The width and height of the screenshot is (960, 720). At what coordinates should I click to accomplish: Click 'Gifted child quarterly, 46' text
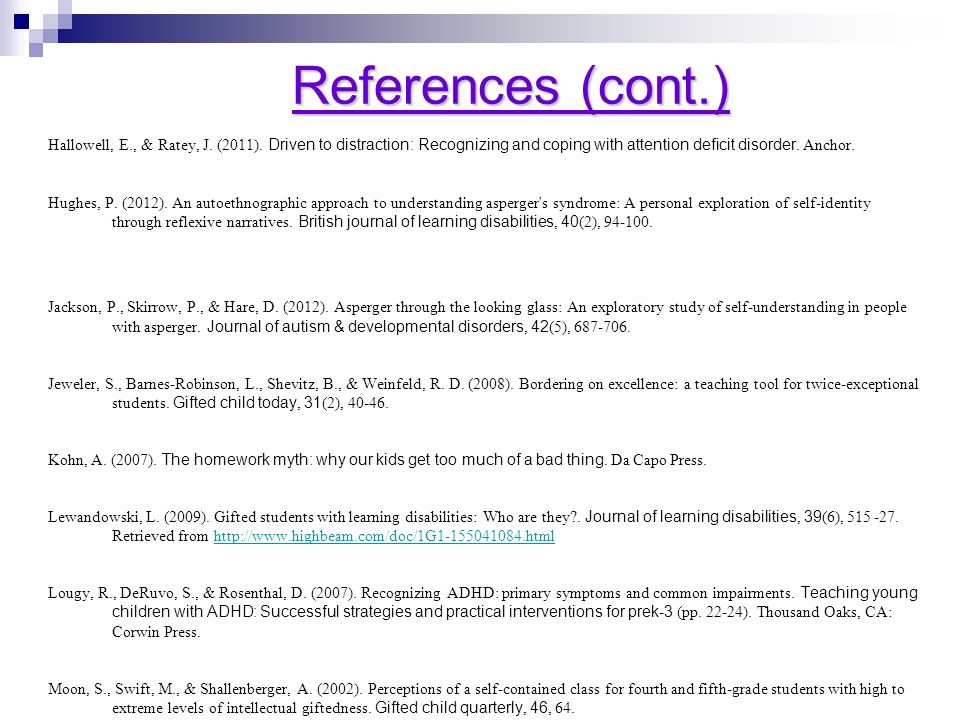pos(462,708)
